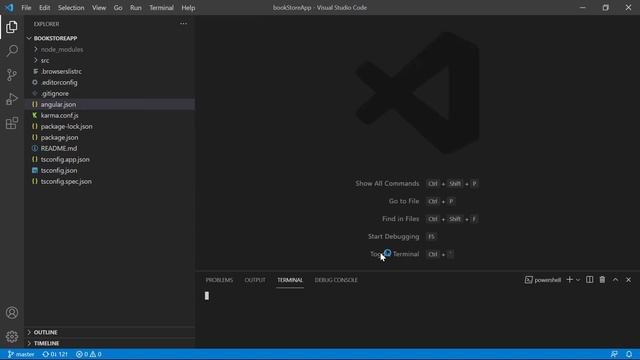Click errors and warnings status item

89,354
